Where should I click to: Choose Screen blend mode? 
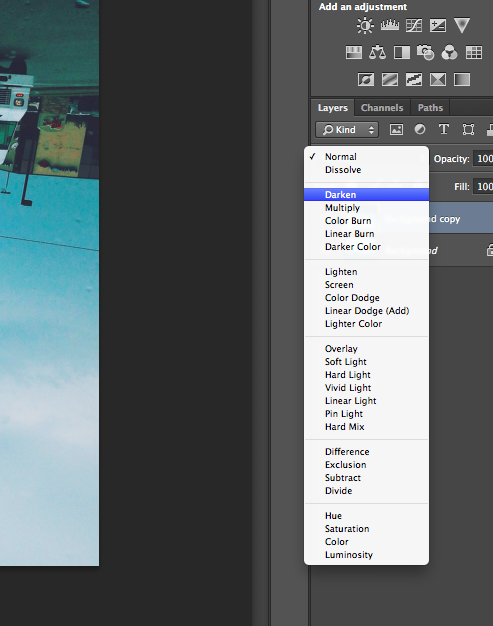tap(366, 285)
